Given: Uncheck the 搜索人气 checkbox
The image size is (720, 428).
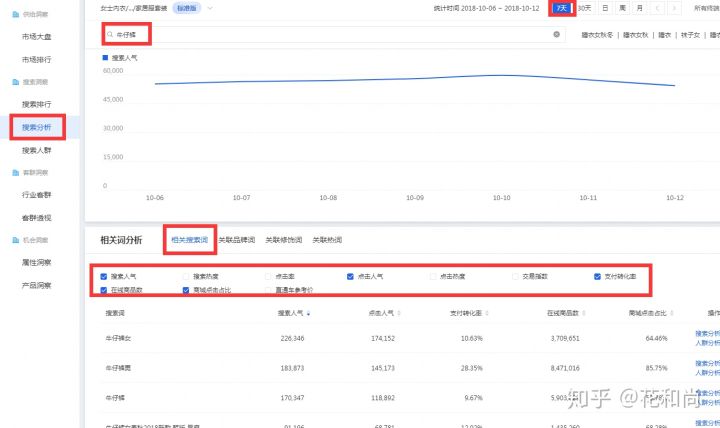Looking at the screenshot, I should tap(105, 275).
